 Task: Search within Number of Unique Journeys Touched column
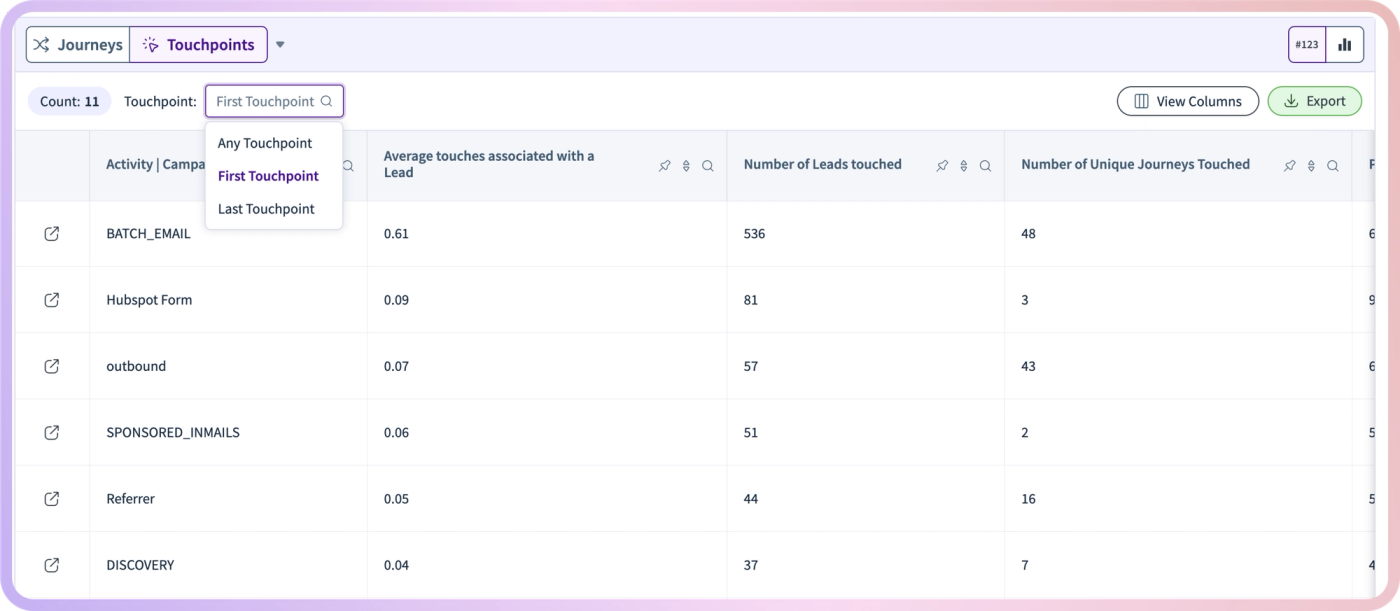tap(1333, 166)
